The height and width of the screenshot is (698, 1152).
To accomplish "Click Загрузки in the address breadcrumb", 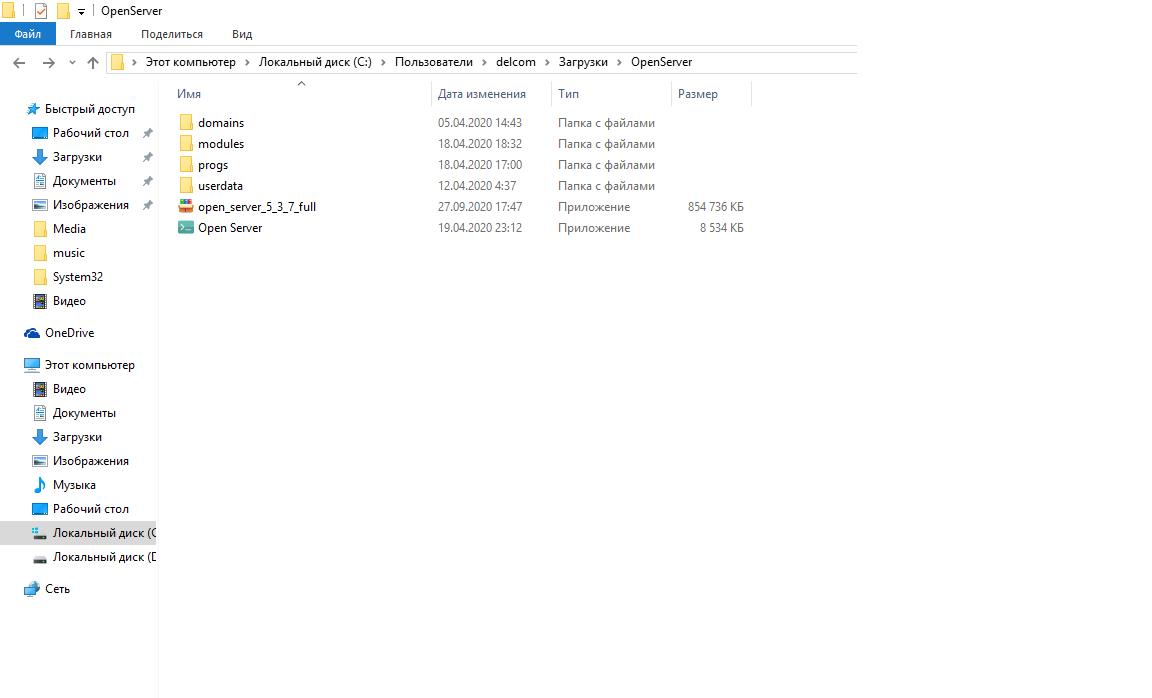I will tap(583, 62).
